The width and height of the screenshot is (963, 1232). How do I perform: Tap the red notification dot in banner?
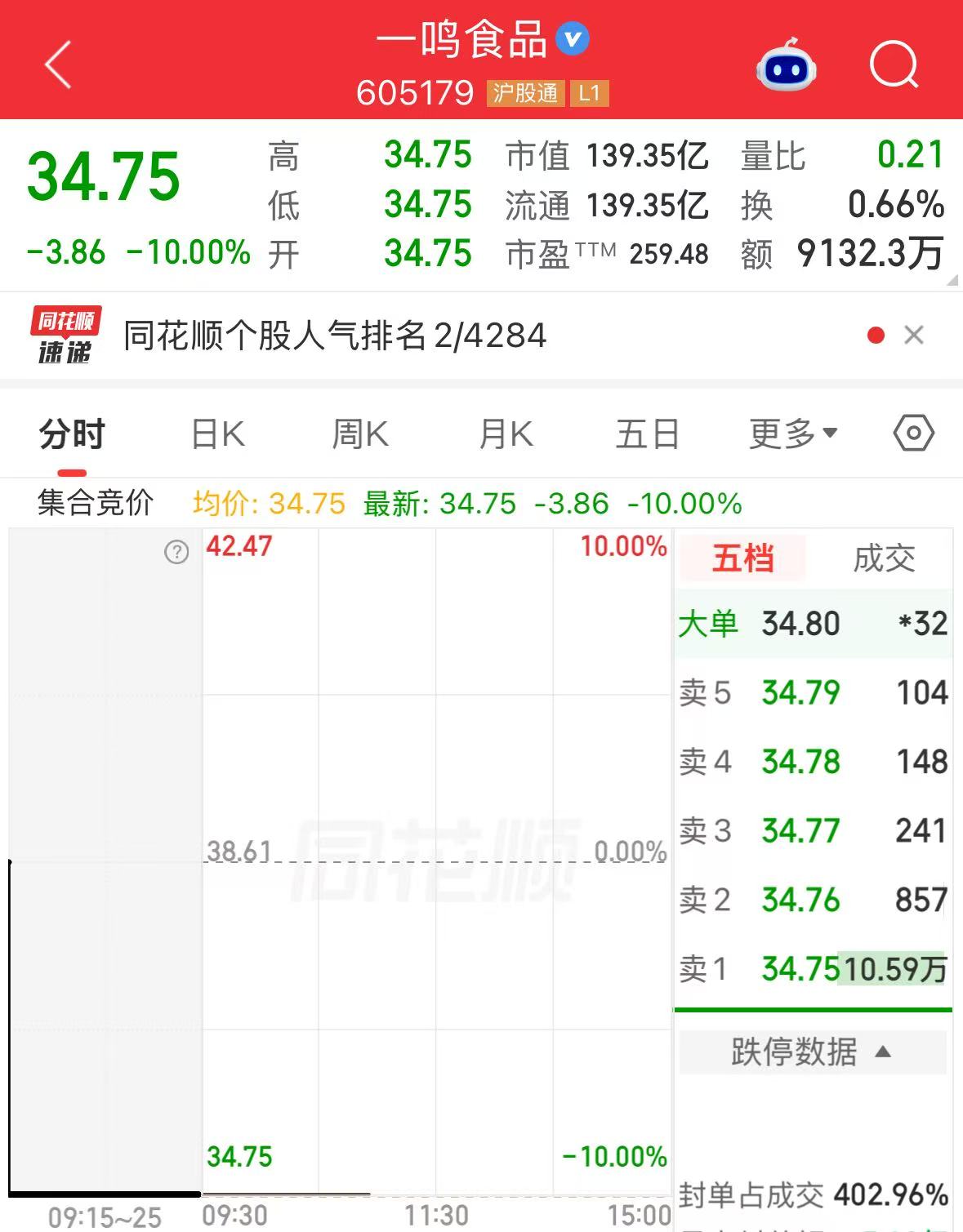coord(876,335)
